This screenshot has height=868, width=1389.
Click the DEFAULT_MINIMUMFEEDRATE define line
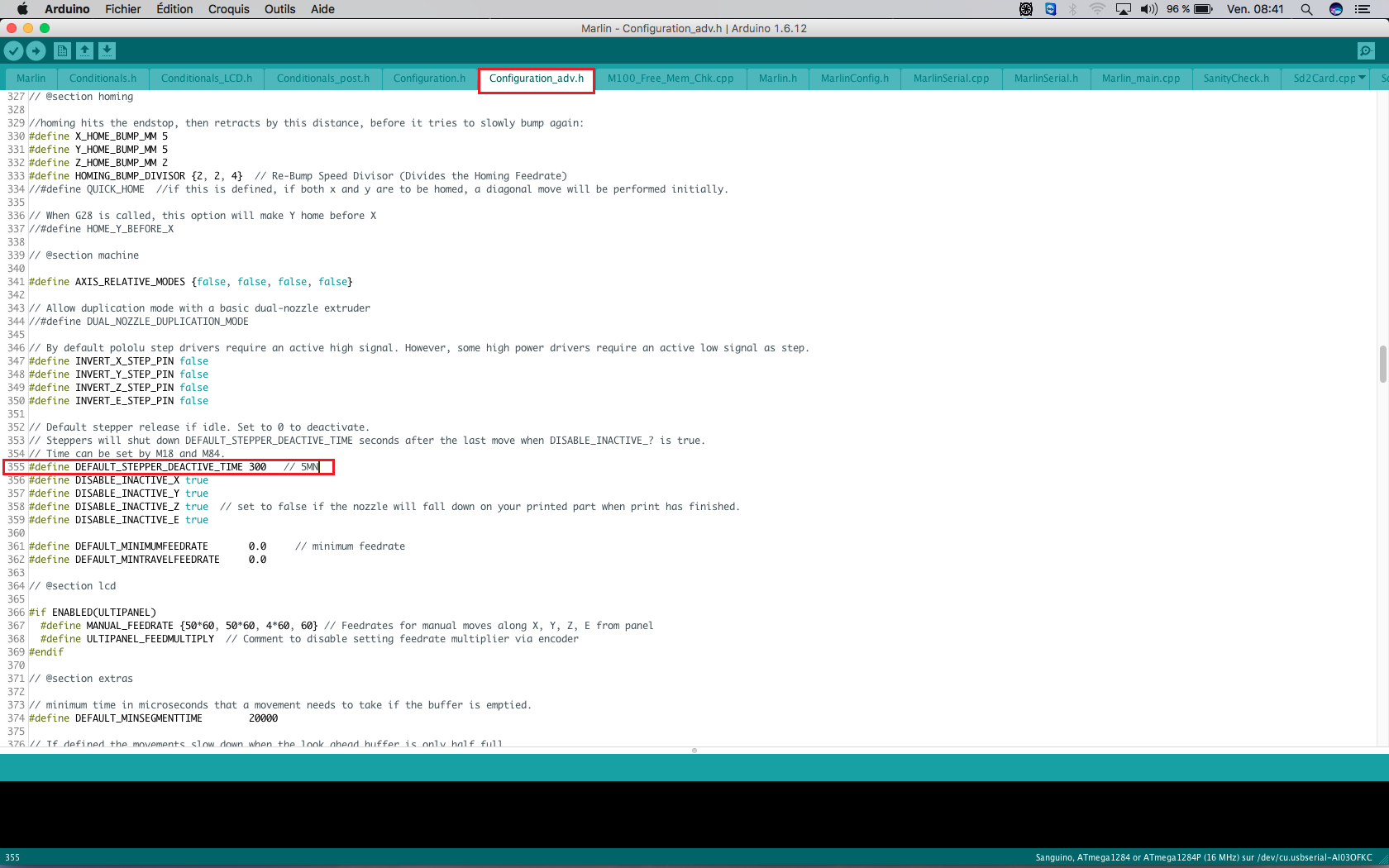click(x=217, y=546)
